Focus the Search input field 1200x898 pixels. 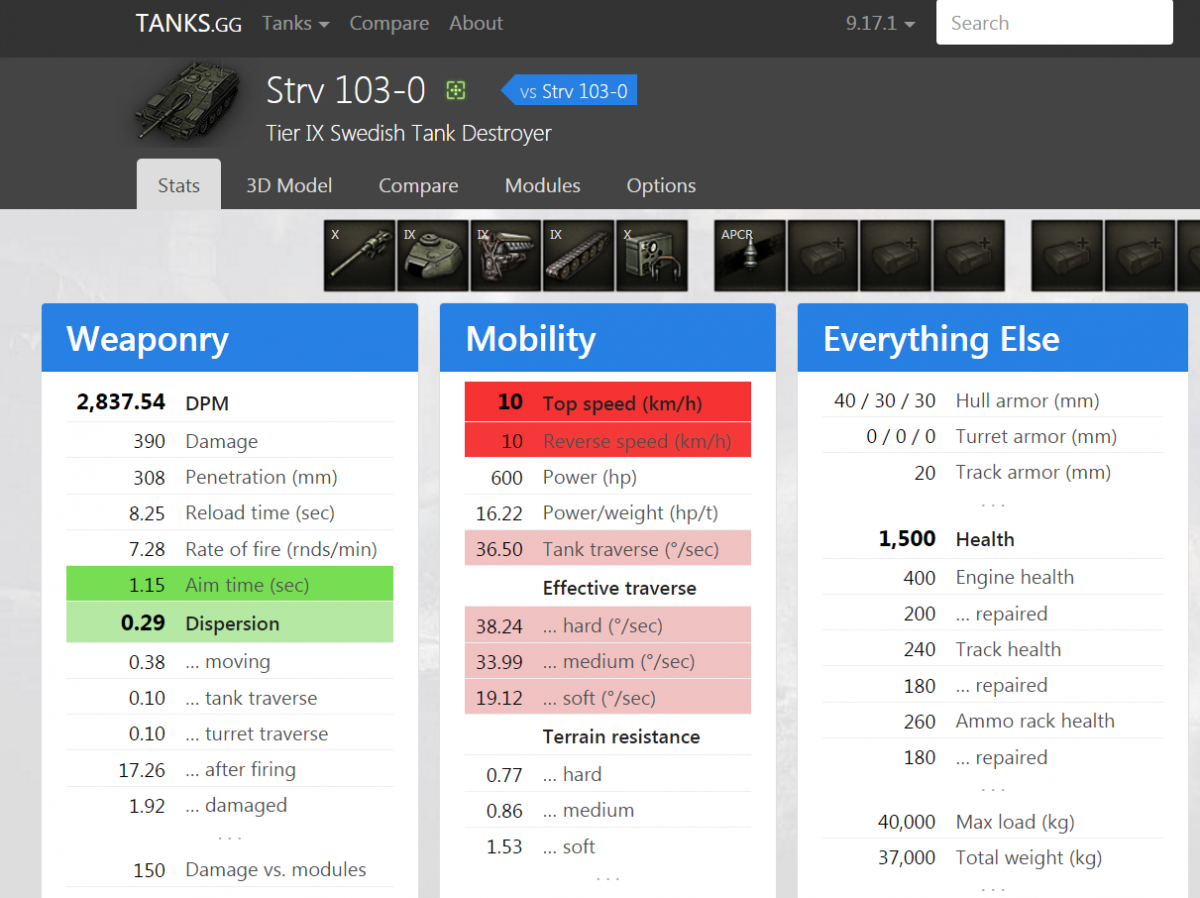tap(1054, 23)
